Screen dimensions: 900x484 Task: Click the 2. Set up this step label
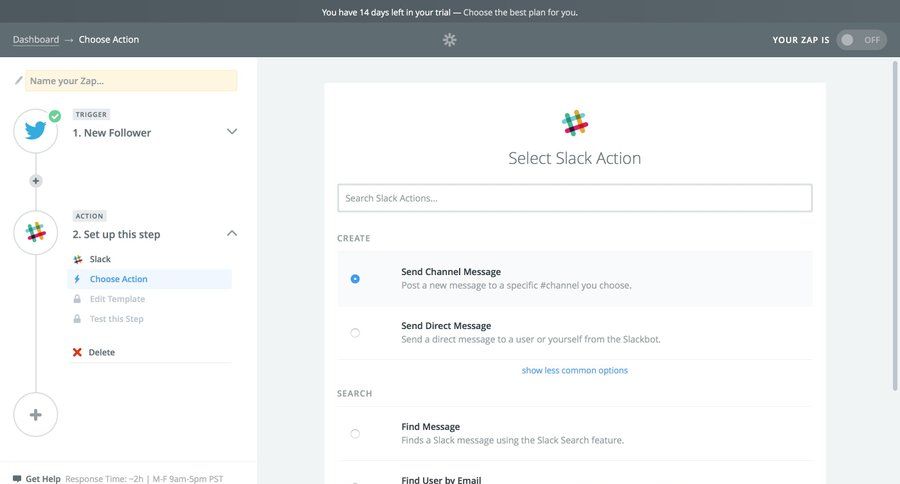(116, 234)
